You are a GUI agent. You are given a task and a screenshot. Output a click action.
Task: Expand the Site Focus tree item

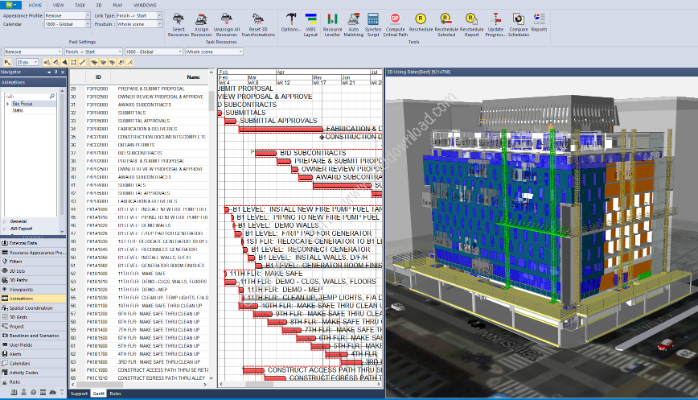8,104
